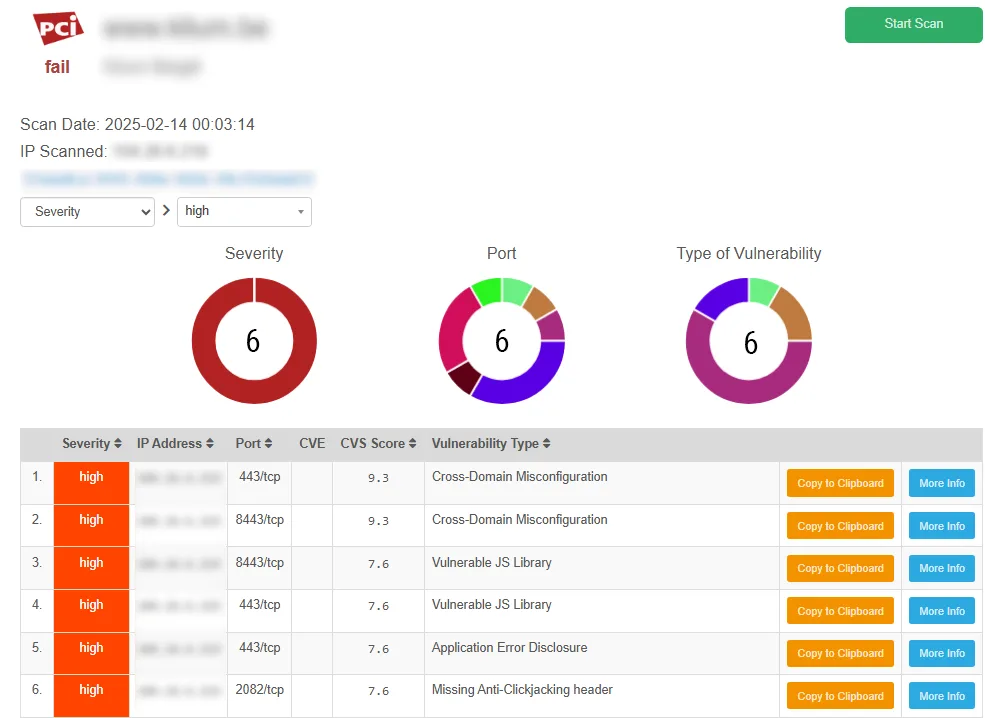Click the PCI logo icon
This screenshot has width=985, height=718.
pos(57,29)
